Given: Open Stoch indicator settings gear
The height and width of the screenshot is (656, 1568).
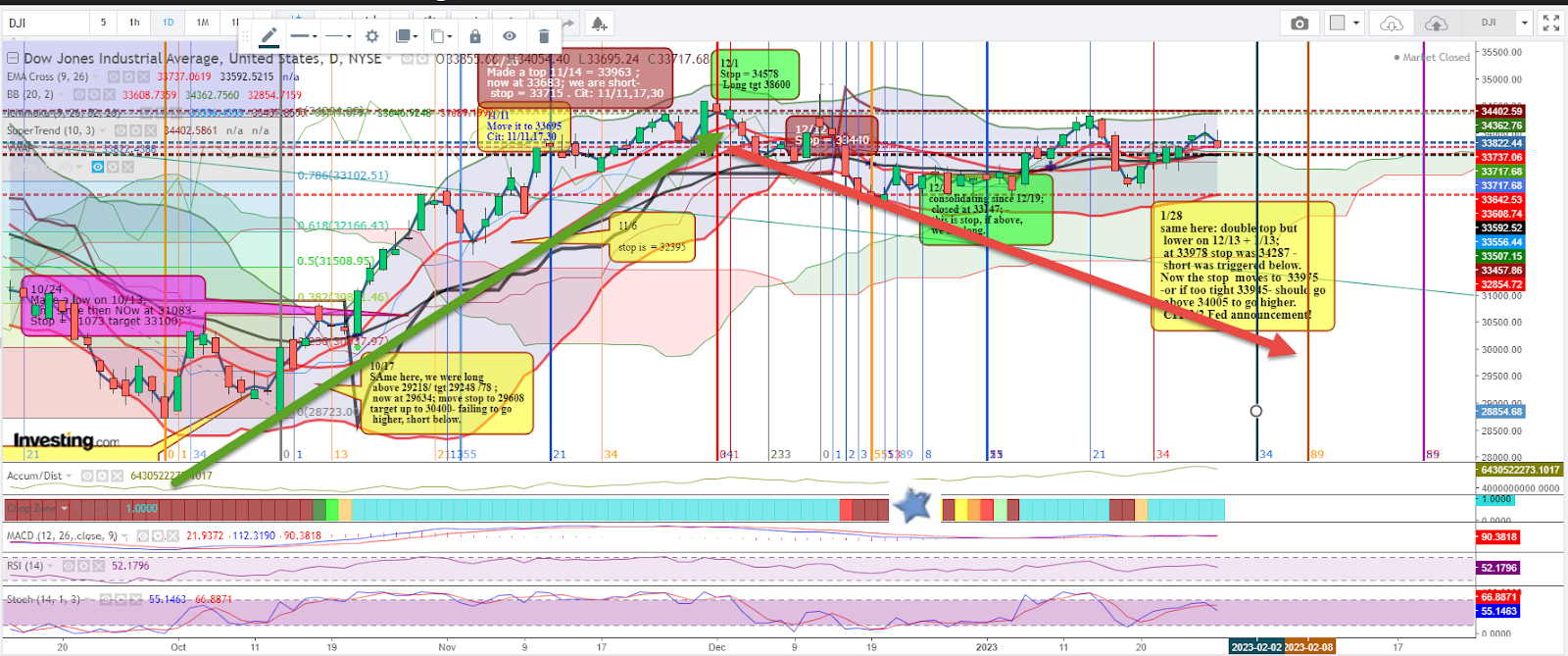Looking at the screenshot, I should [121, 599].
